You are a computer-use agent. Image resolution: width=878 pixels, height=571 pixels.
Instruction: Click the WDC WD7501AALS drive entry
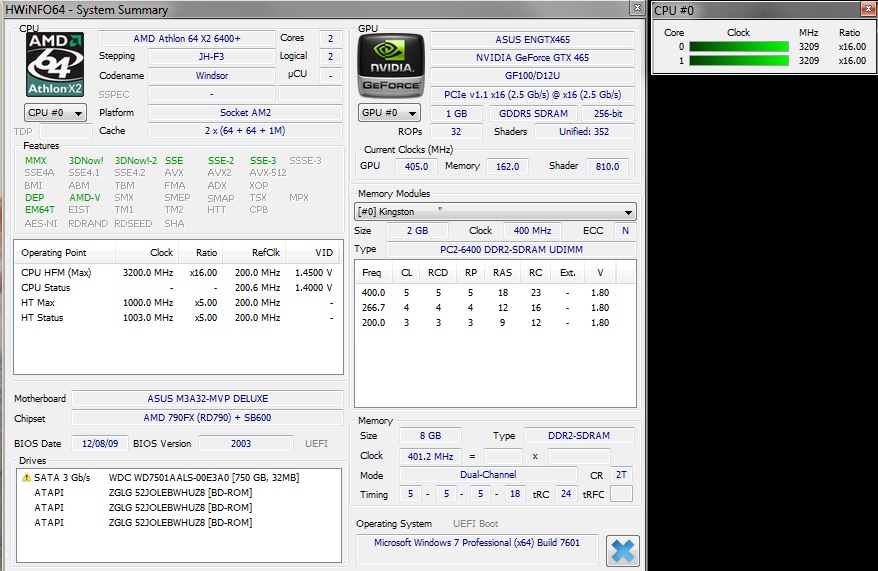tap(179, 478)
